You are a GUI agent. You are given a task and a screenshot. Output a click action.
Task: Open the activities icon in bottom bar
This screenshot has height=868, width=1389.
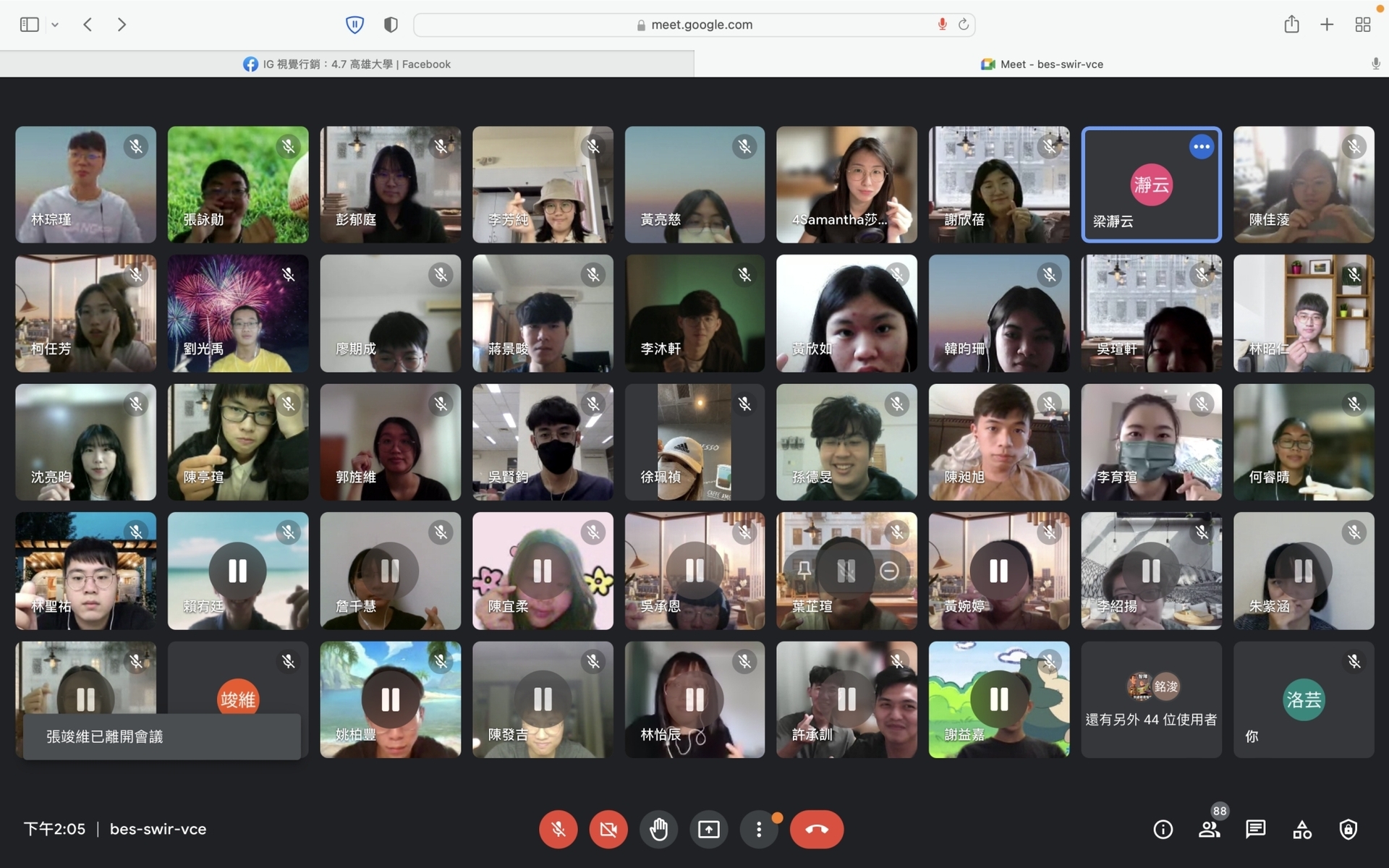[x=1301, y=829]
